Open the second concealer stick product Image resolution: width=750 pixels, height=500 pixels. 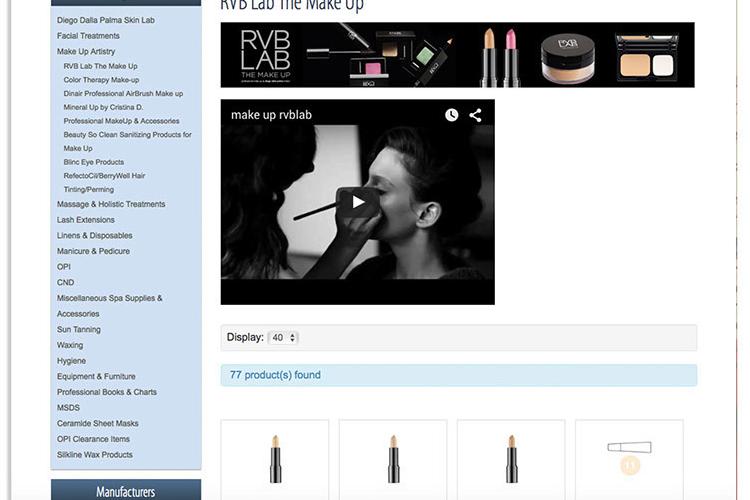(x=393, y=459)
